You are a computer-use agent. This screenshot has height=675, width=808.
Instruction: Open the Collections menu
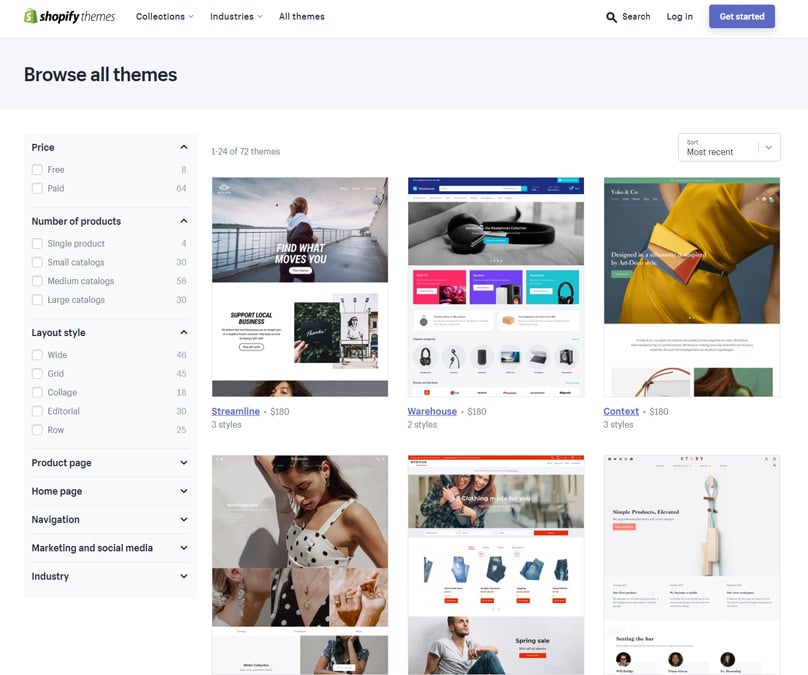pyautogui.click(x=164, y=17)
